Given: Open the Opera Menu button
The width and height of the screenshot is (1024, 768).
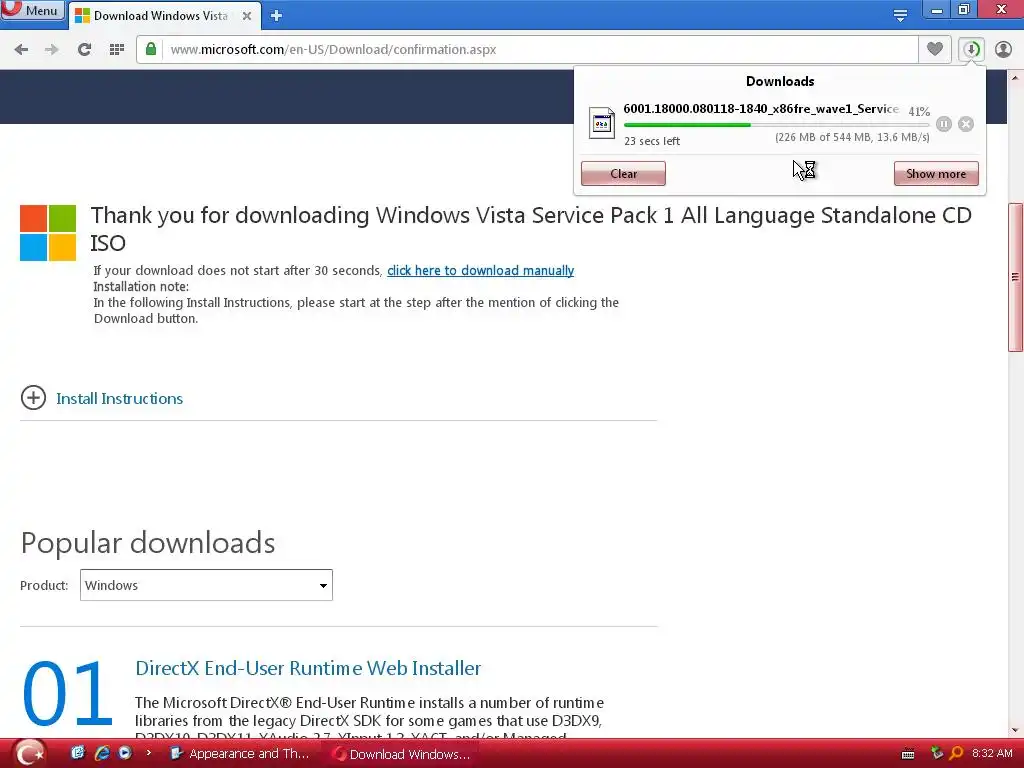Looking at the screenshot, I should 33,10.
